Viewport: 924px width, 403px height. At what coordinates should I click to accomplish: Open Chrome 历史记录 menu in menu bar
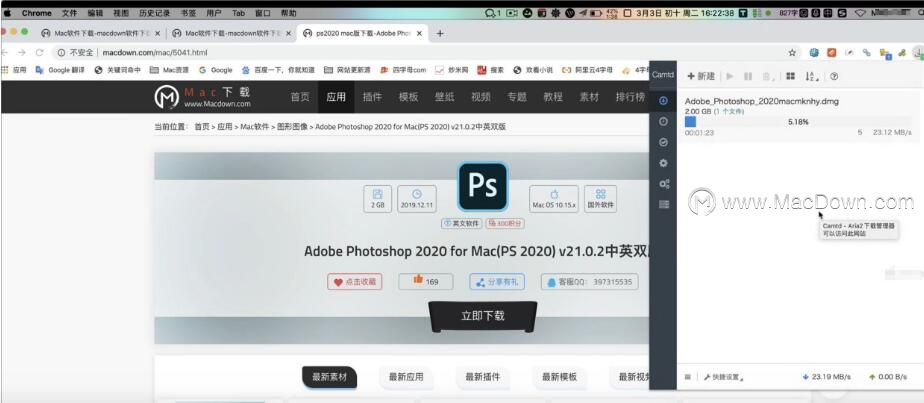click(x=155, y=13)
